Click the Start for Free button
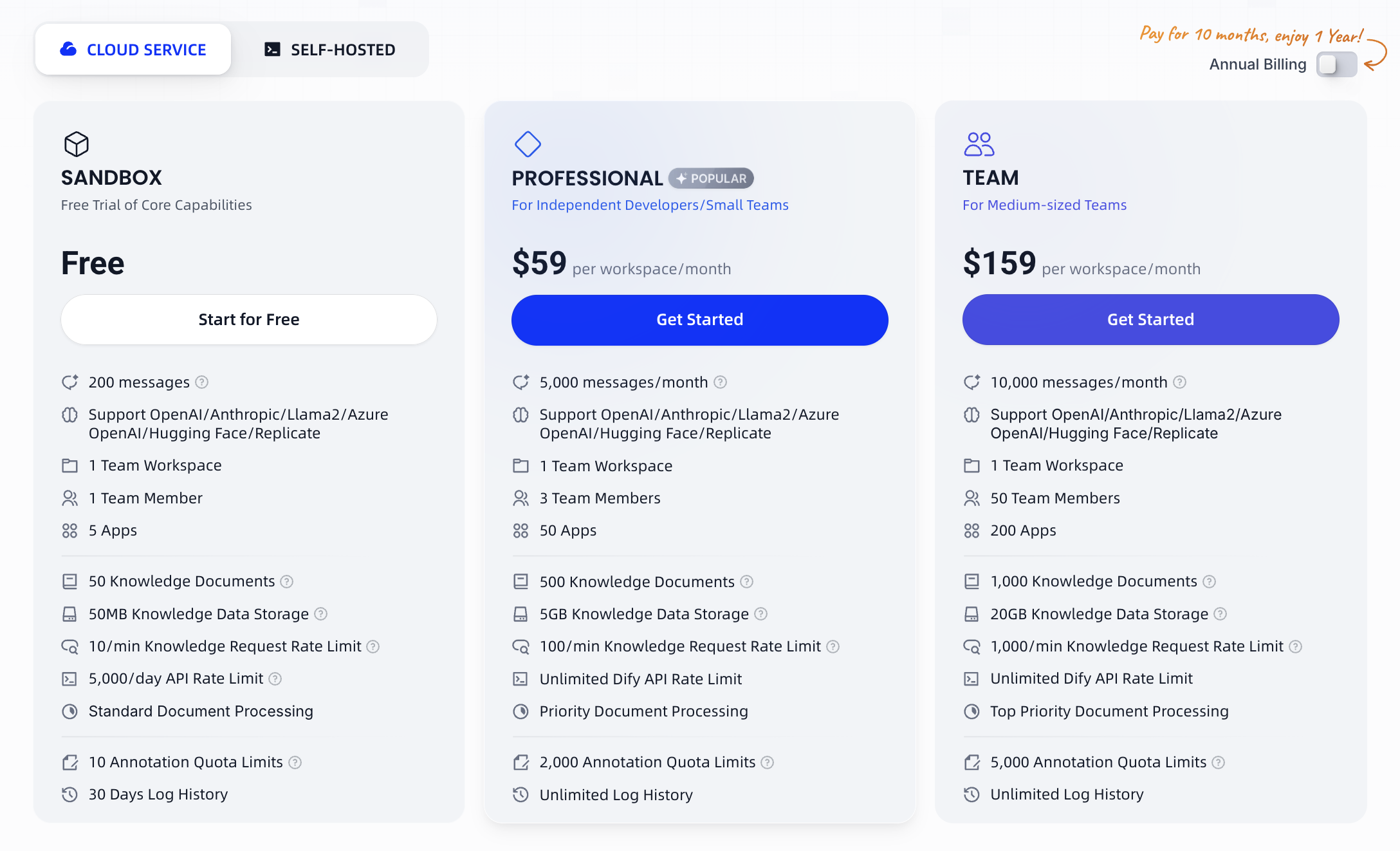This screenshot has height=851, width=1400. 249,320
